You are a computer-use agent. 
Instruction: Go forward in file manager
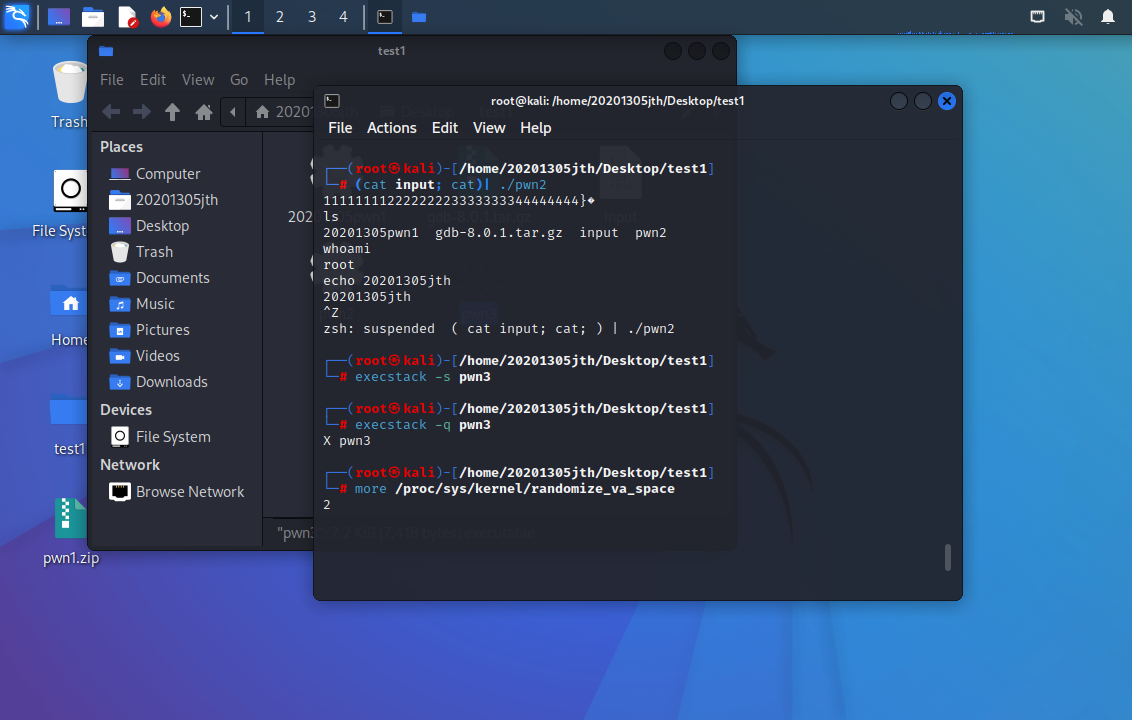[142, 112]
